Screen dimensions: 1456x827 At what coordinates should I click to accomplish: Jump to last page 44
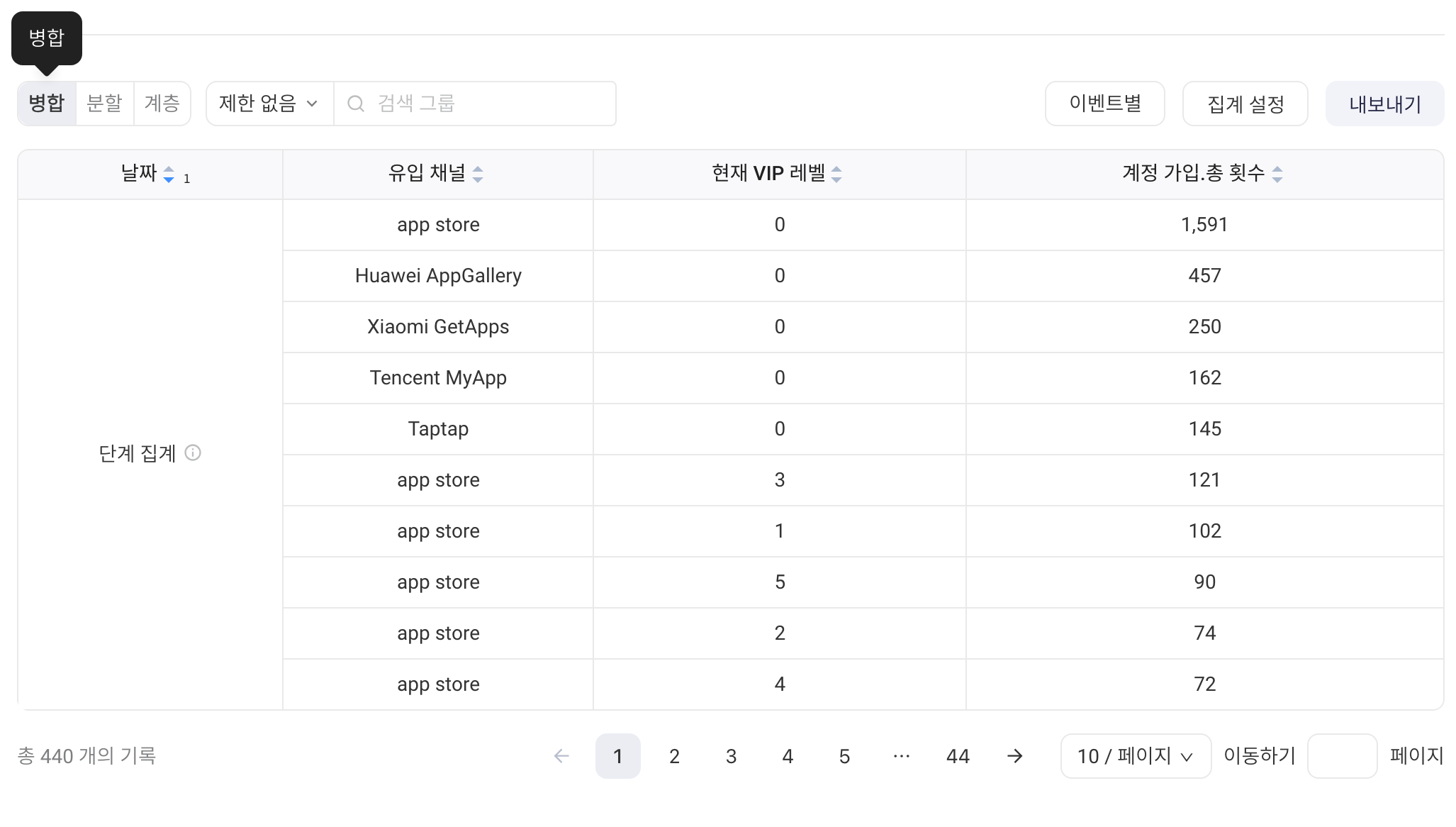958,756
